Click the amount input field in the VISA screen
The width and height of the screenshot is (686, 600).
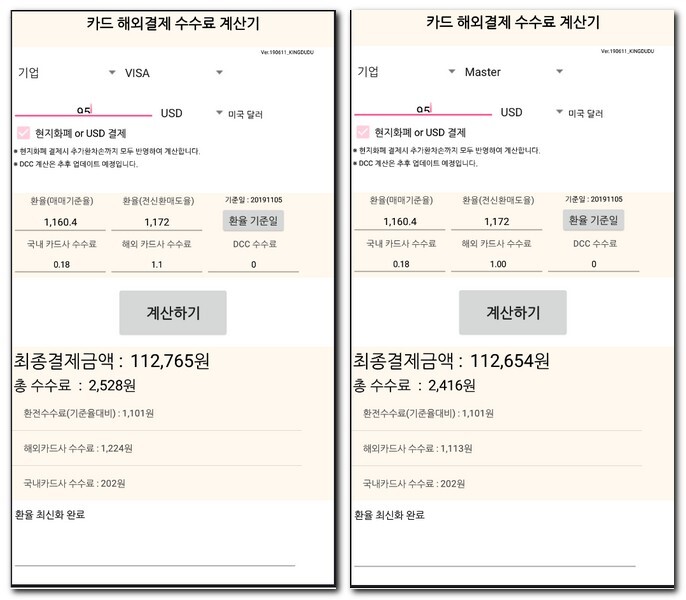pyautogui.click(x=84, y=109)
